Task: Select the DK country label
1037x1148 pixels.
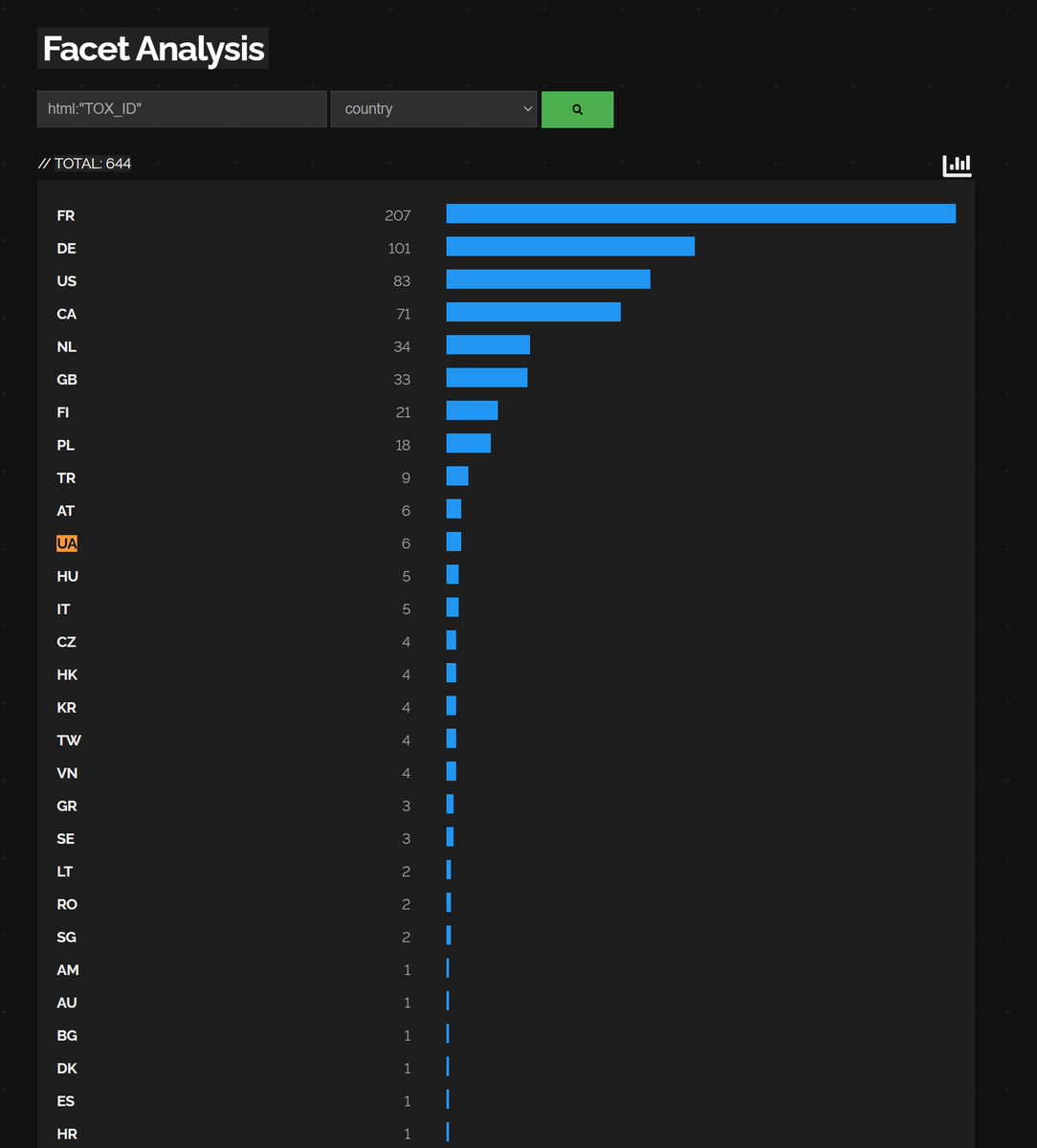Action: point(67,1068)
